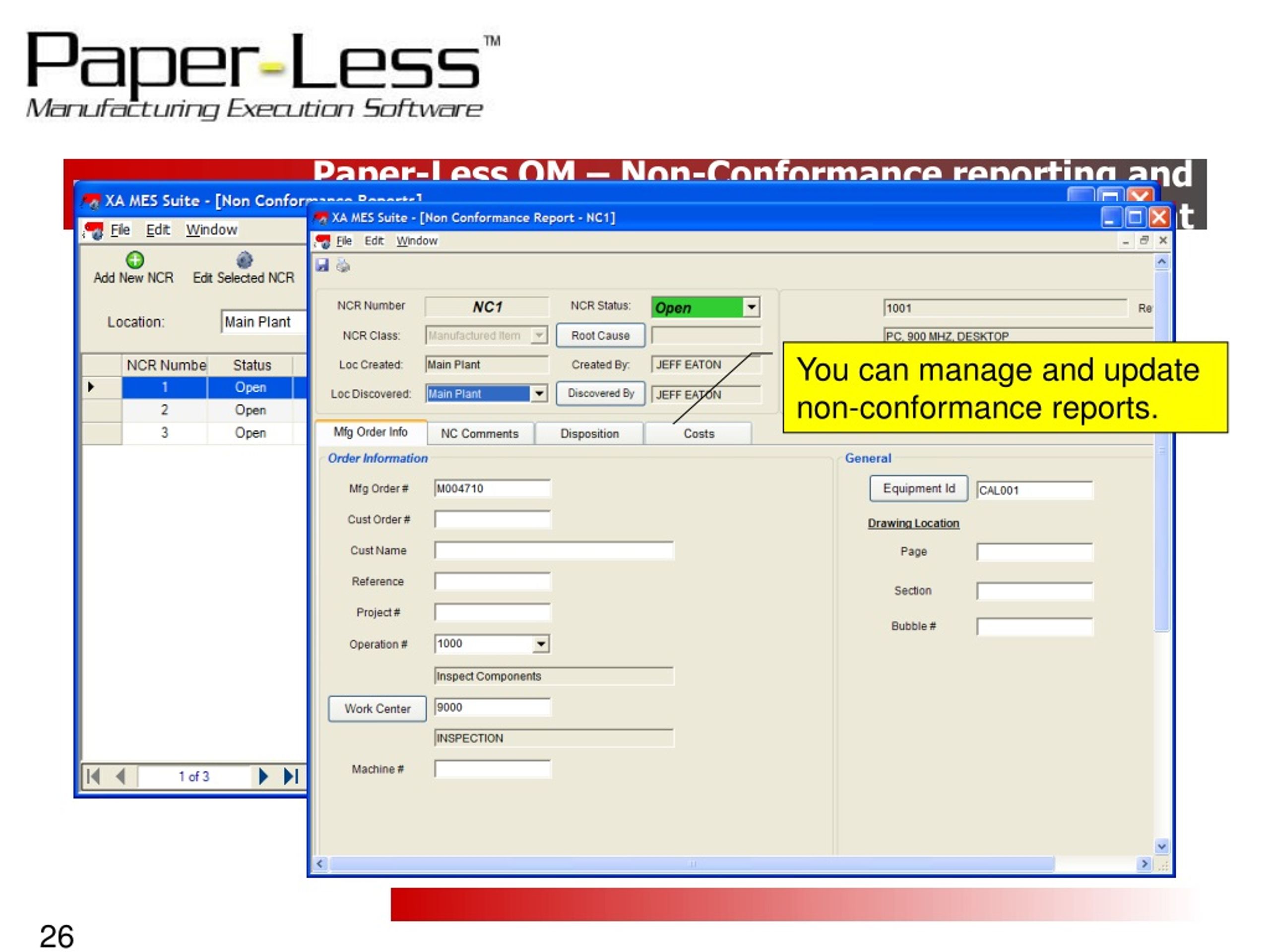
Task: Click Edit Selected NCR gear icon
Action: pyautogui.click(x=245, y=260)
